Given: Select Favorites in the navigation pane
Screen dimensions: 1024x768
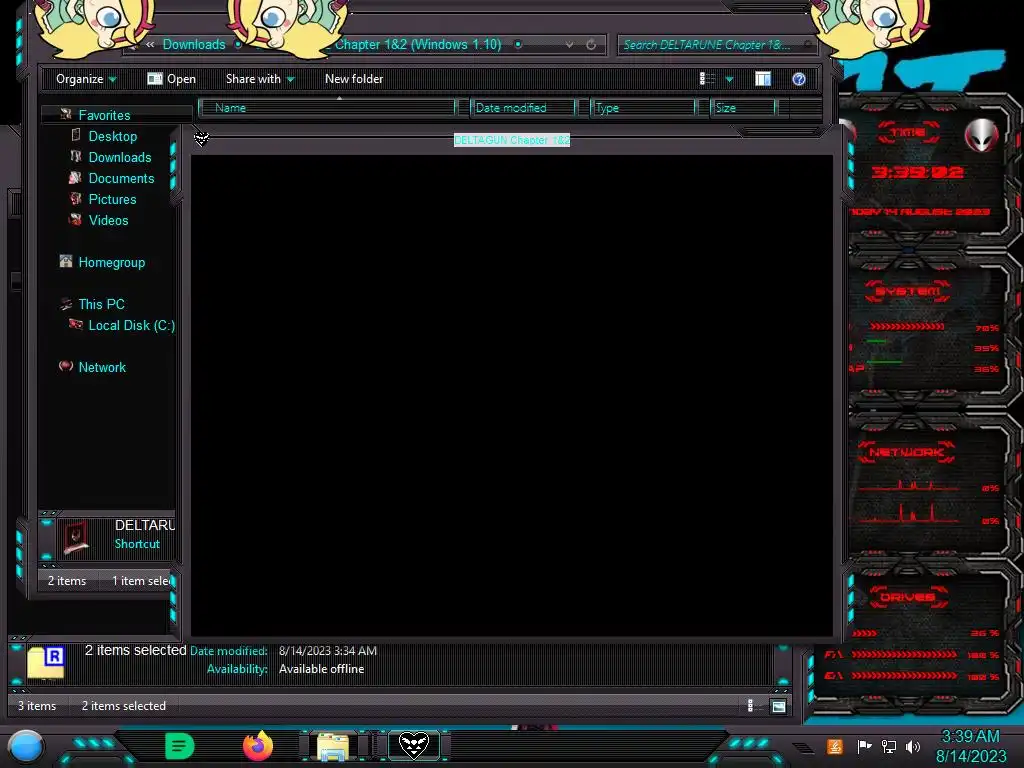Looking at the screenshot, I should [x=104, y=115].
